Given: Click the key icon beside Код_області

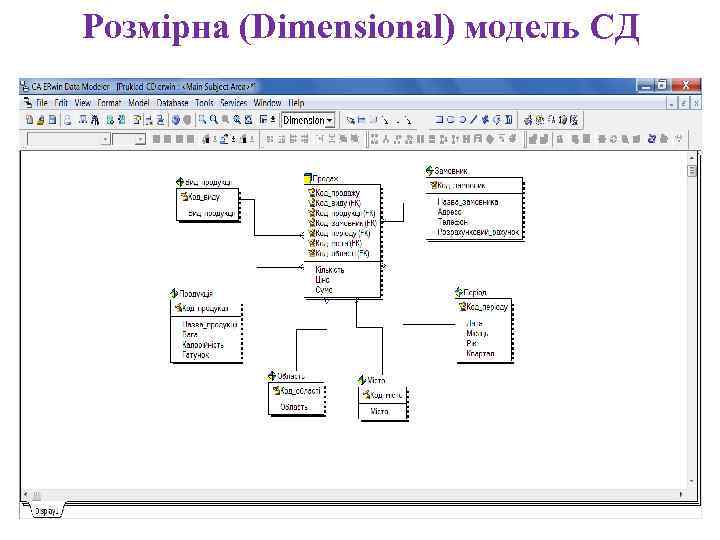Looking at the screenshot, I should (276, 391).
